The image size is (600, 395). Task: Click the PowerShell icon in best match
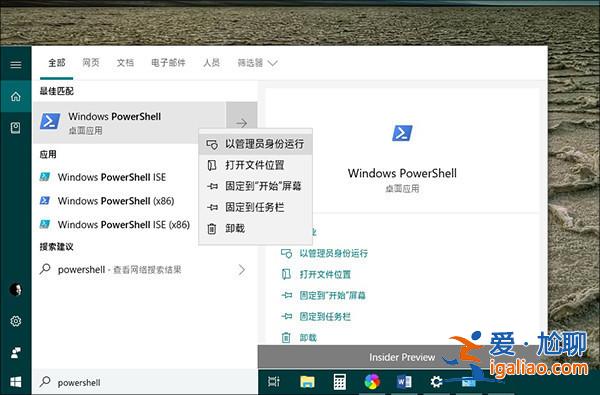tap(50, 121)
